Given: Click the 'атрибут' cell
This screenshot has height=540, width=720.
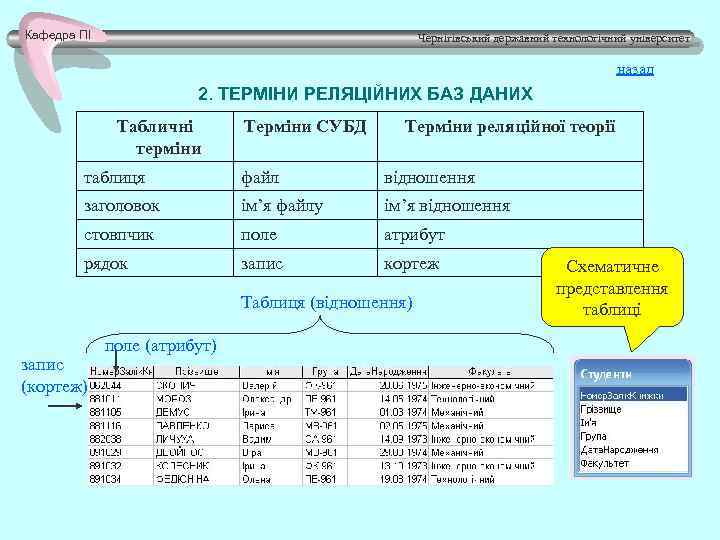Looking at the screenshot, I should tap(510, 235).
